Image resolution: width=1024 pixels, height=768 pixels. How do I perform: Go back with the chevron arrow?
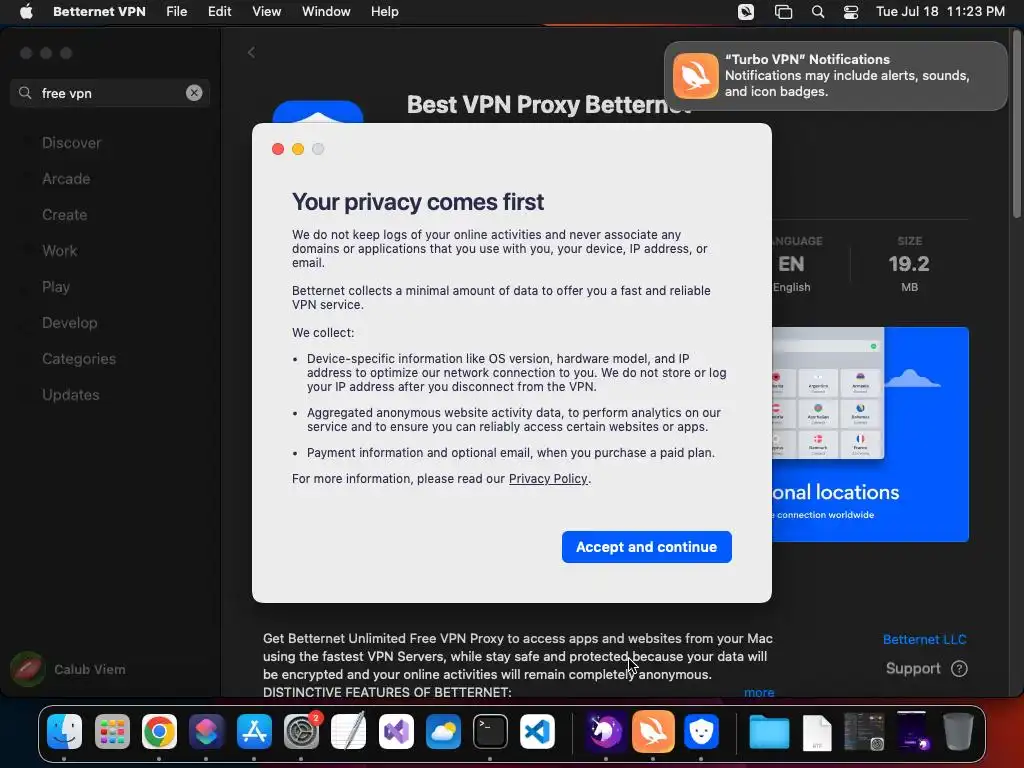[x=251, y=52]
